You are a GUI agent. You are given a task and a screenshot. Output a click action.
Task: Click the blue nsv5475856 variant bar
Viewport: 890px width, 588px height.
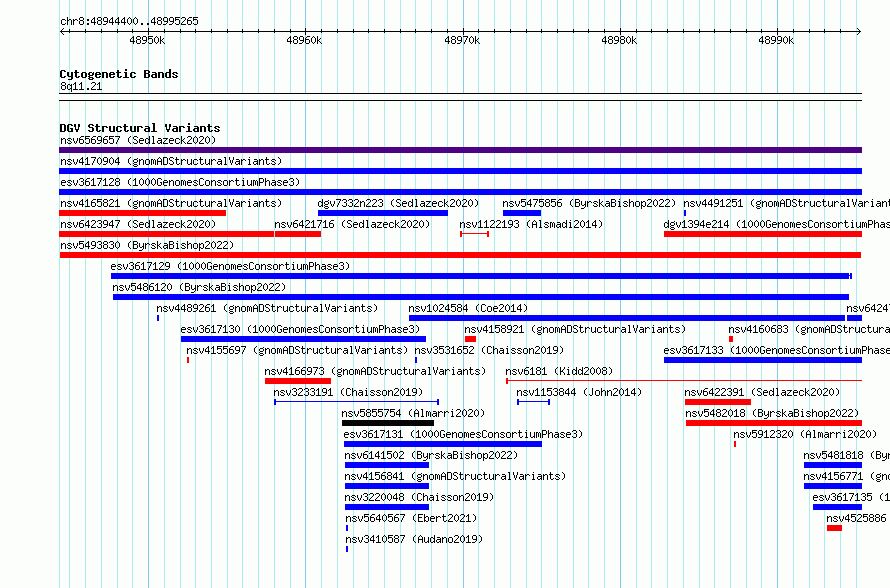pos(522,213)
